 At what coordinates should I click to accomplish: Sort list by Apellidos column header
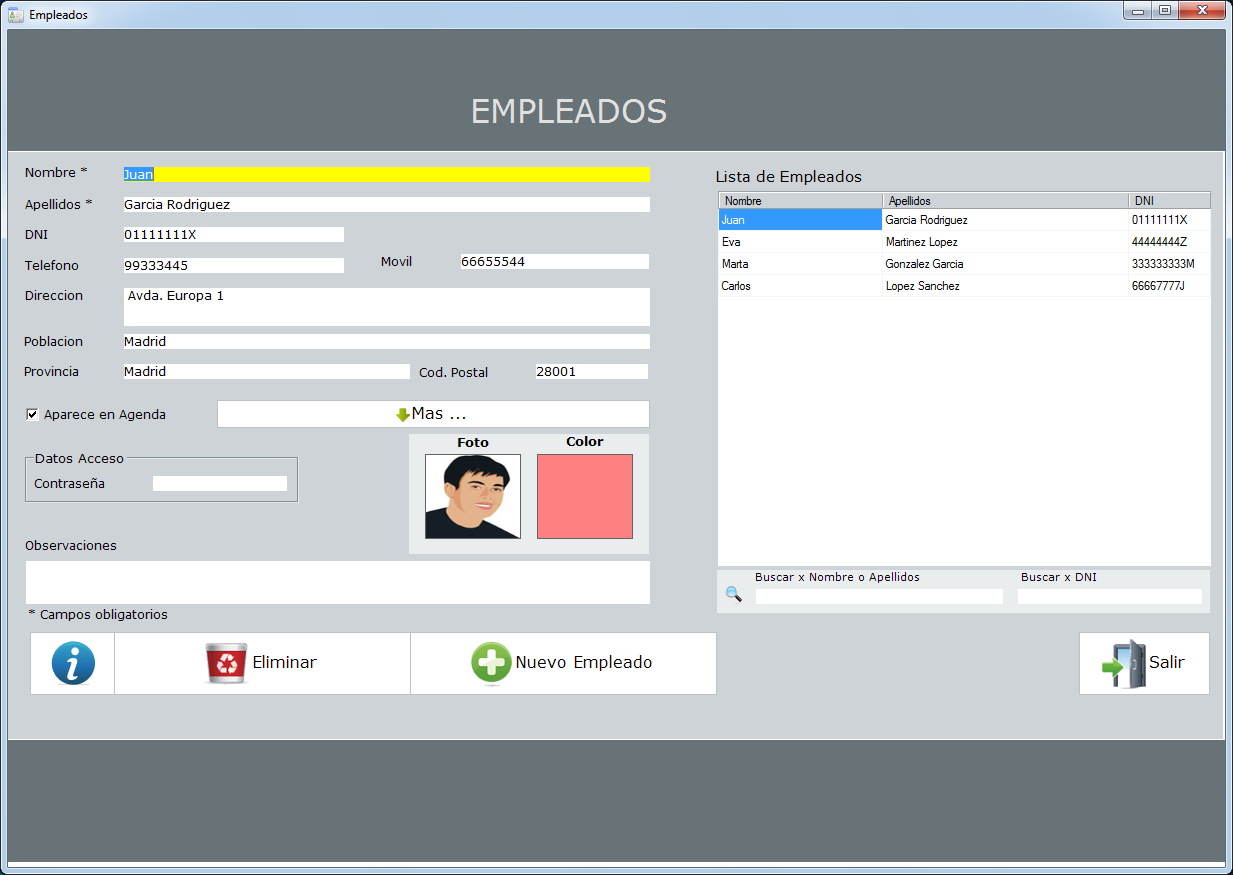[x=1005, y=201]
